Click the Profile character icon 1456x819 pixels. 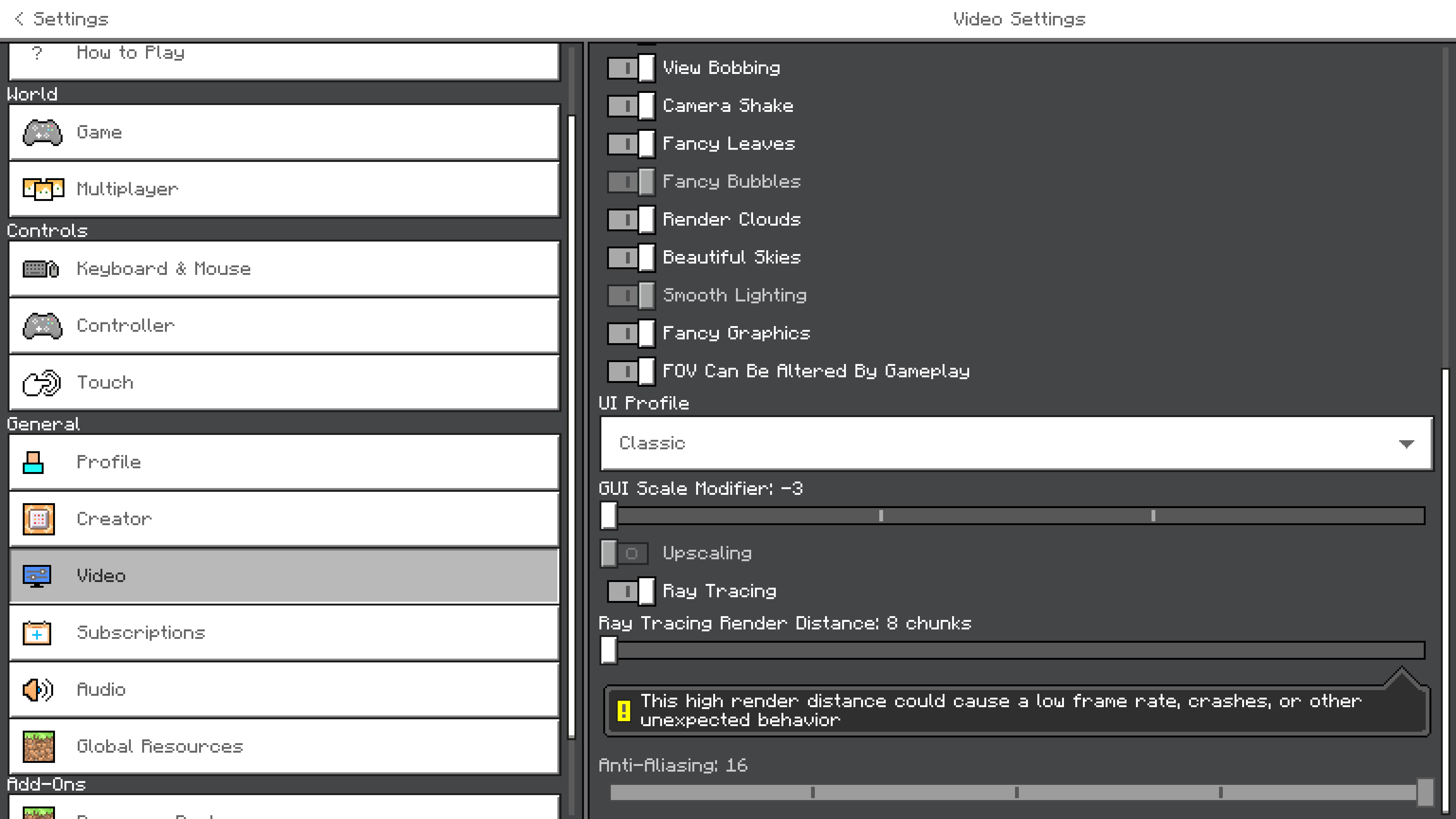click(33, 462)
